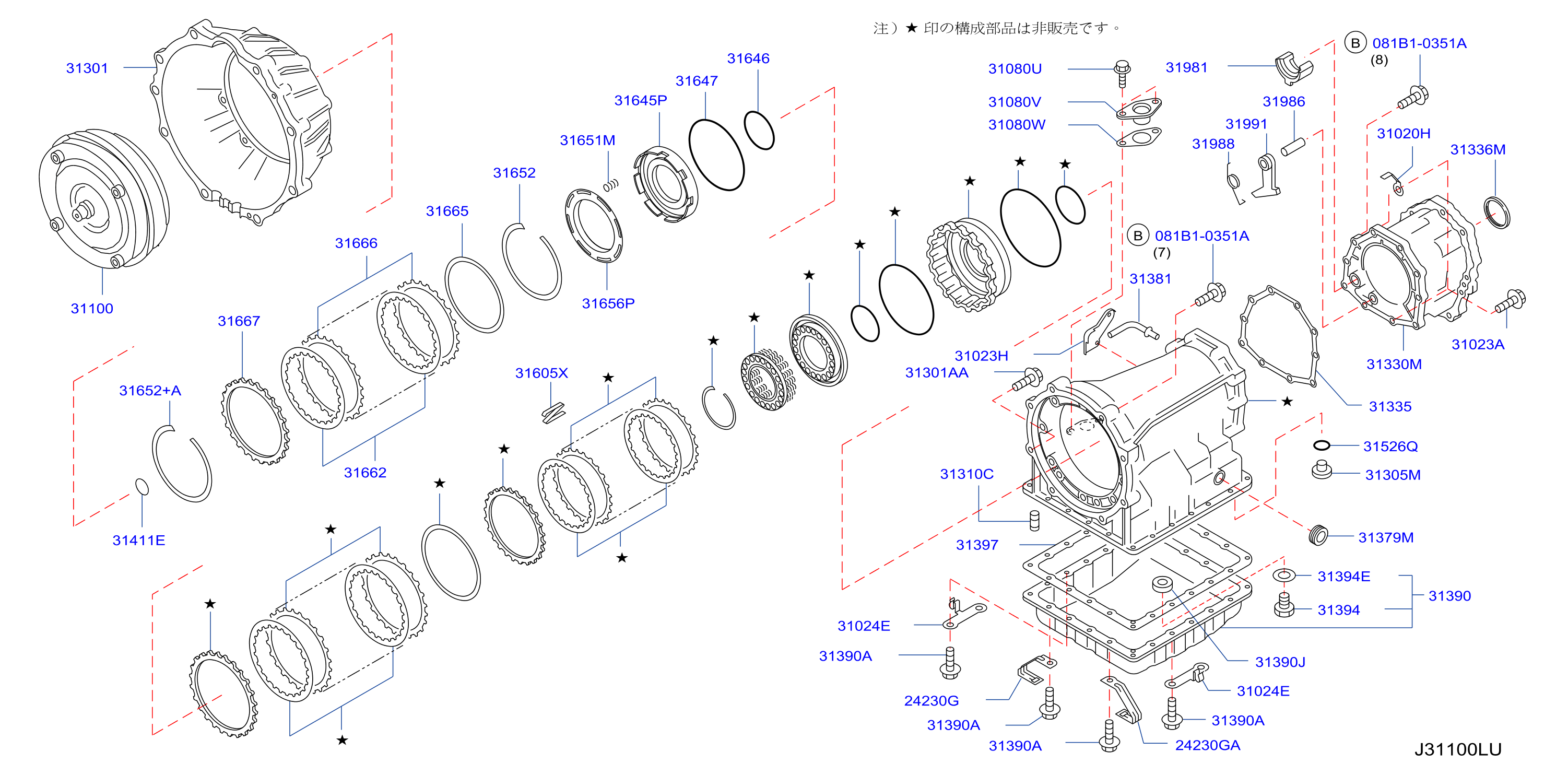Click the large O-ring under 31647
The height and width of the screenshot is (775, 1568).
pyautogui.click(x=716, y=155)
